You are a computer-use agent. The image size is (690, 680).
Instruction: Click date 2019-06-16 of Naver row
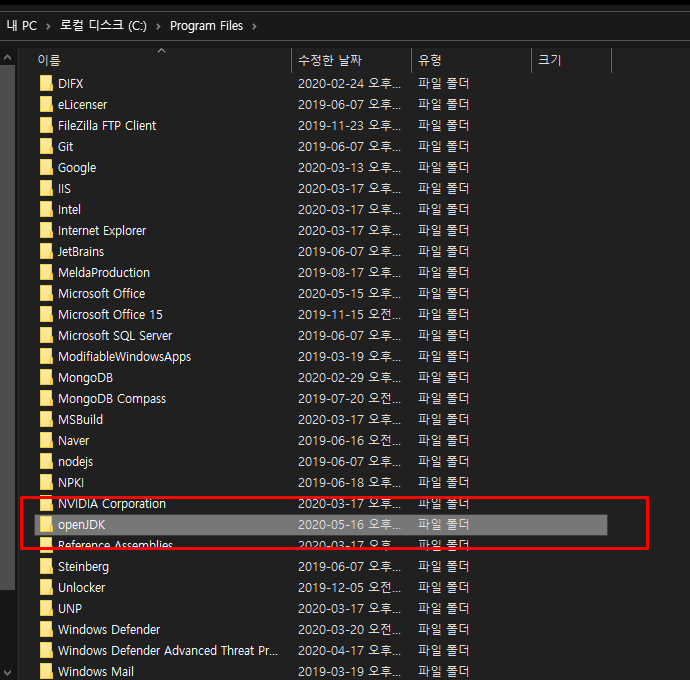pos(349,441)
